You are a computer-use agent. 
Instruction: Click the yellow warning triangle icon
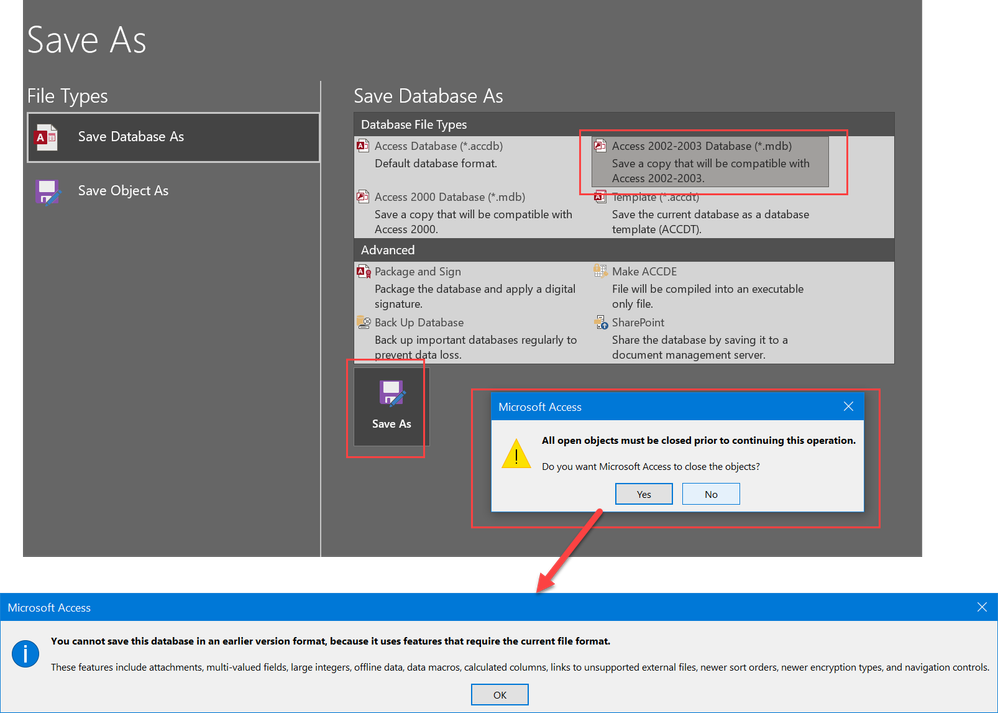[x=516, y=453]
